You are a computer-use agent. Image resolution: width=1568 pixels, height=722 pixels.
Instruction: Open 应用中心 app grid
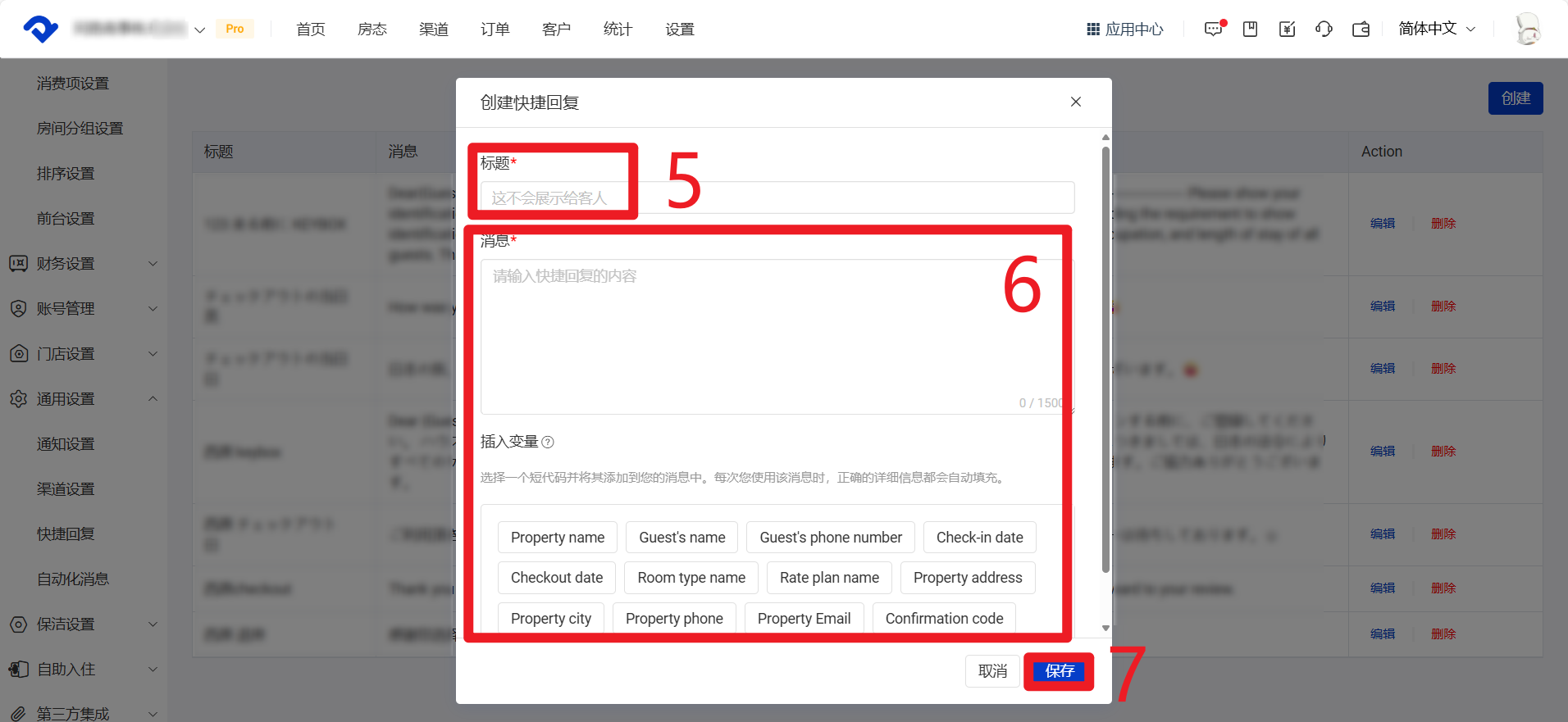click(1124, 30)
